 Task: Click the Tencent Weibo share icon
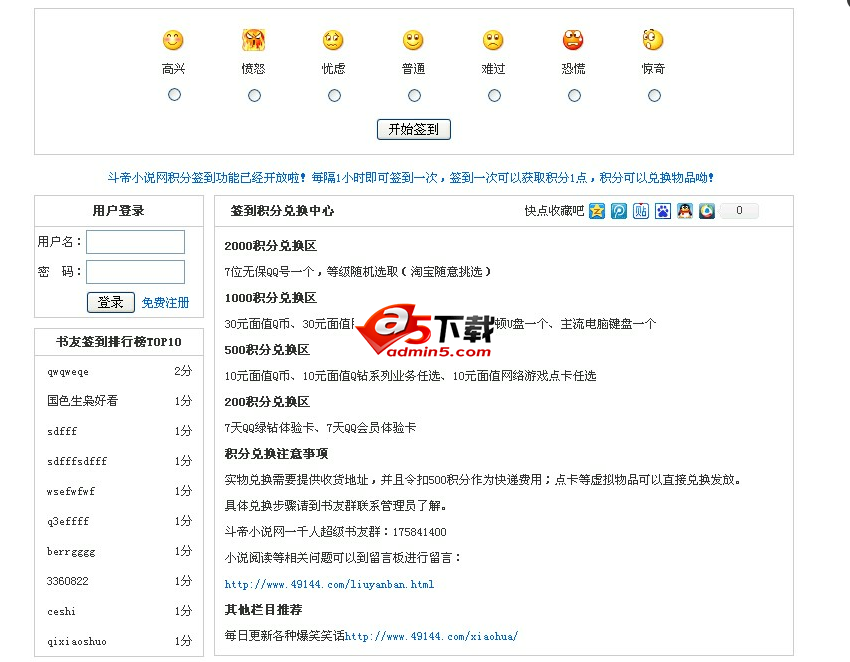click(x=707, y=211)
